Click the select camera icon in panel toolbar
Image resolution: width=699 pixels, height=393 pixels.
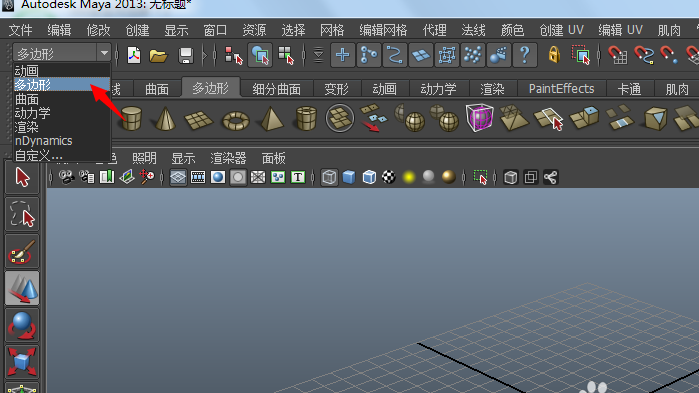pos(66,177)
